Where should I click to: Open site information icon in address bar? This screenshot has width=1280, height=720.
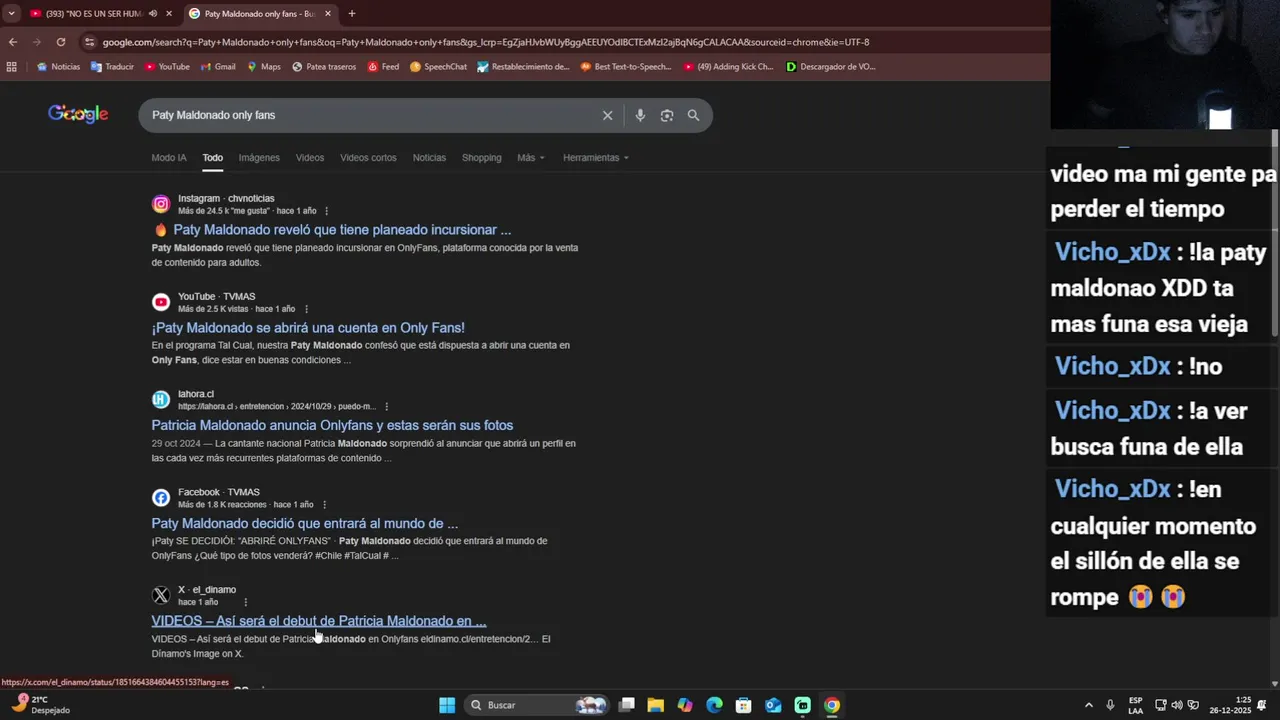(90, 42)
